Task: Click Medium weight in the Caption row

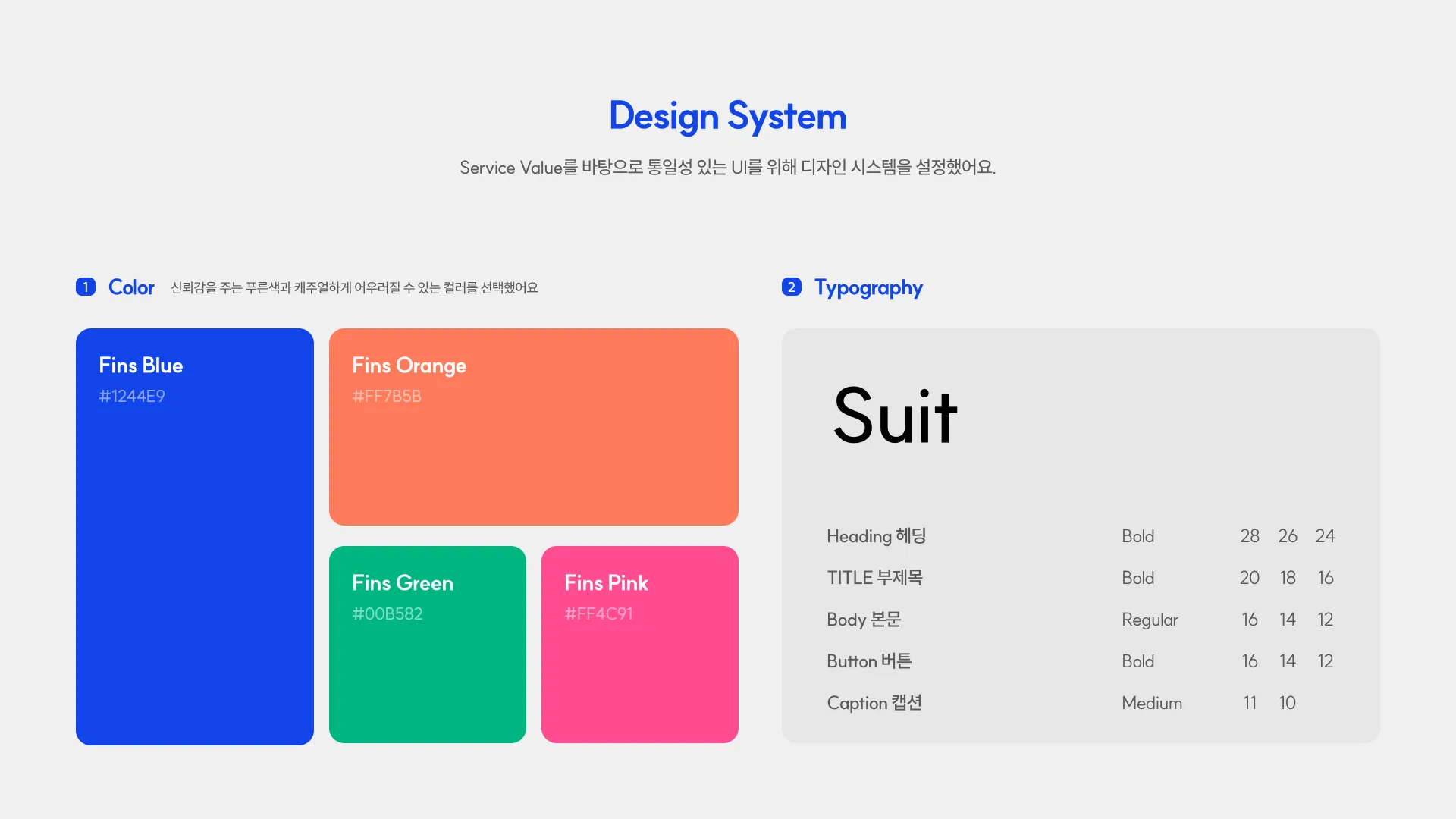Action: 1152,703
